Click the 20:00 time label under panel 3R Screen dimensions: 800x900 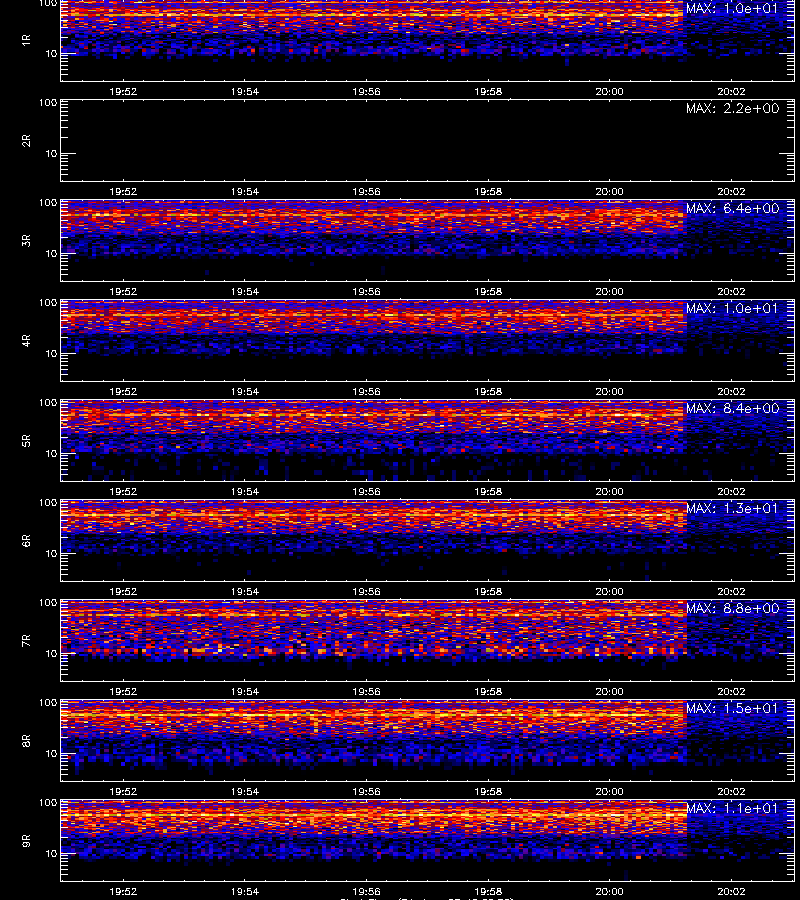609,292
